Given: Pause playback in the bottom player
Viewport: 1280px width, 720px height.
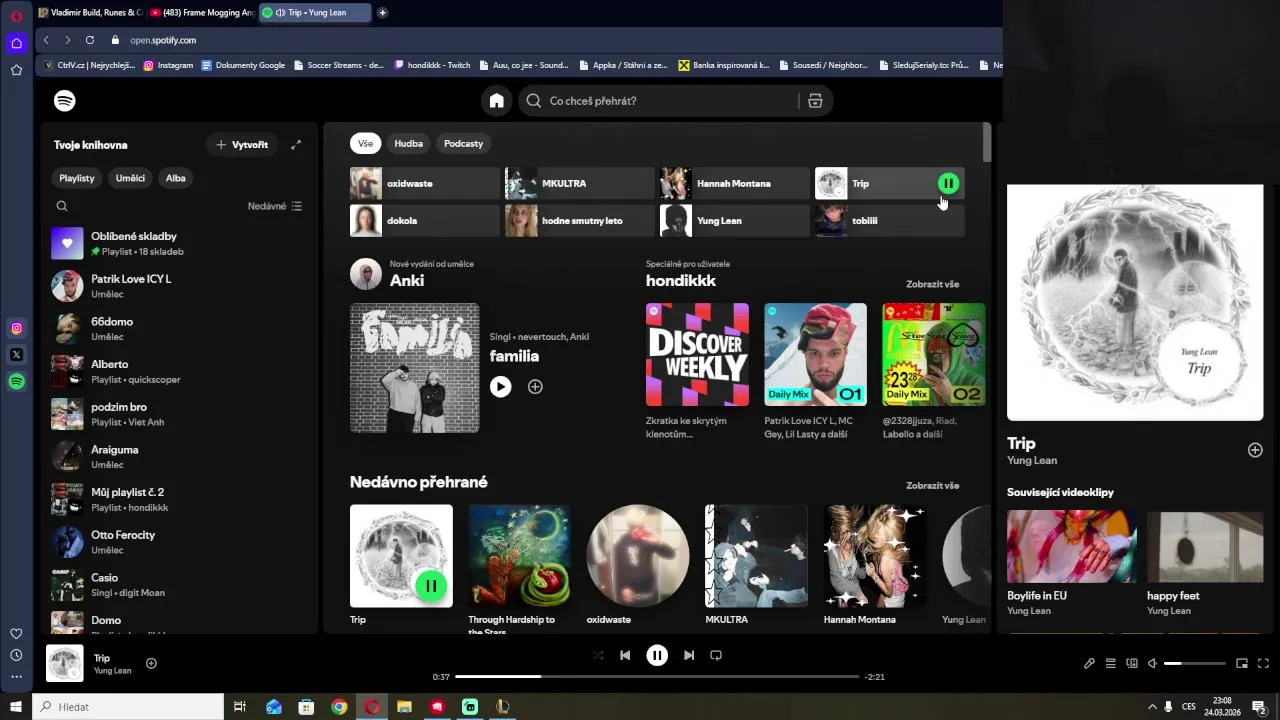Looking at the screenshot, I should [657, 656].
